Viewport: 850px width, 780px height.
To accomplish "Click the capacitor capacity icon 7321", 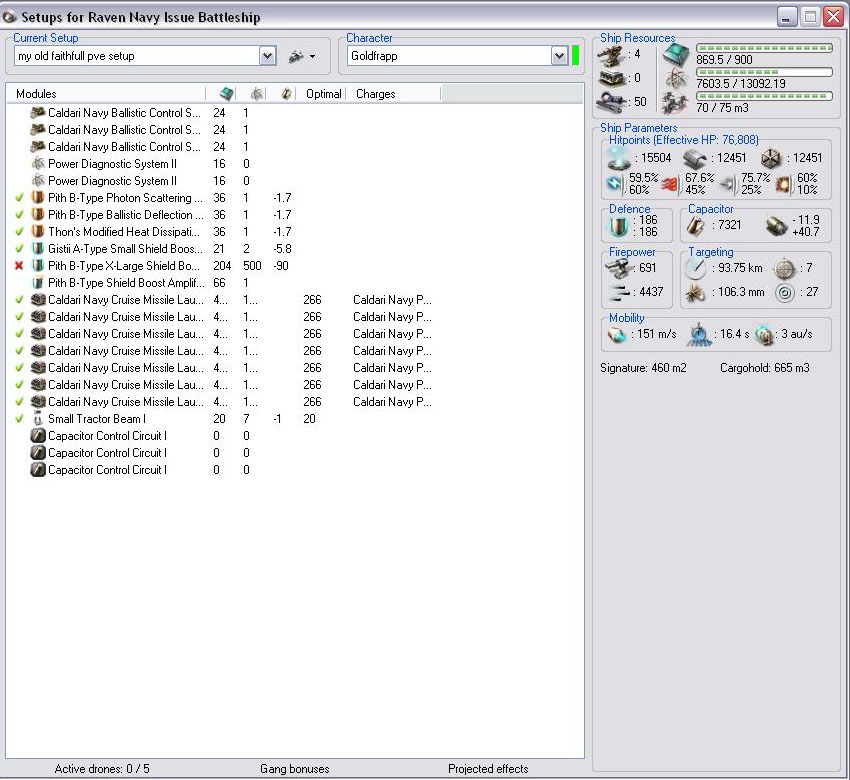I will click(x=696, y=225).
